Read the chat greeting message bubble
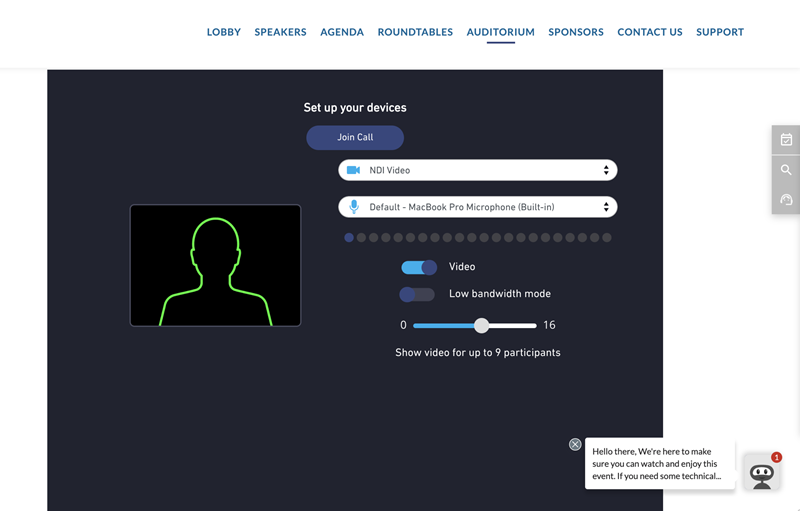 [x=659, y=464]
